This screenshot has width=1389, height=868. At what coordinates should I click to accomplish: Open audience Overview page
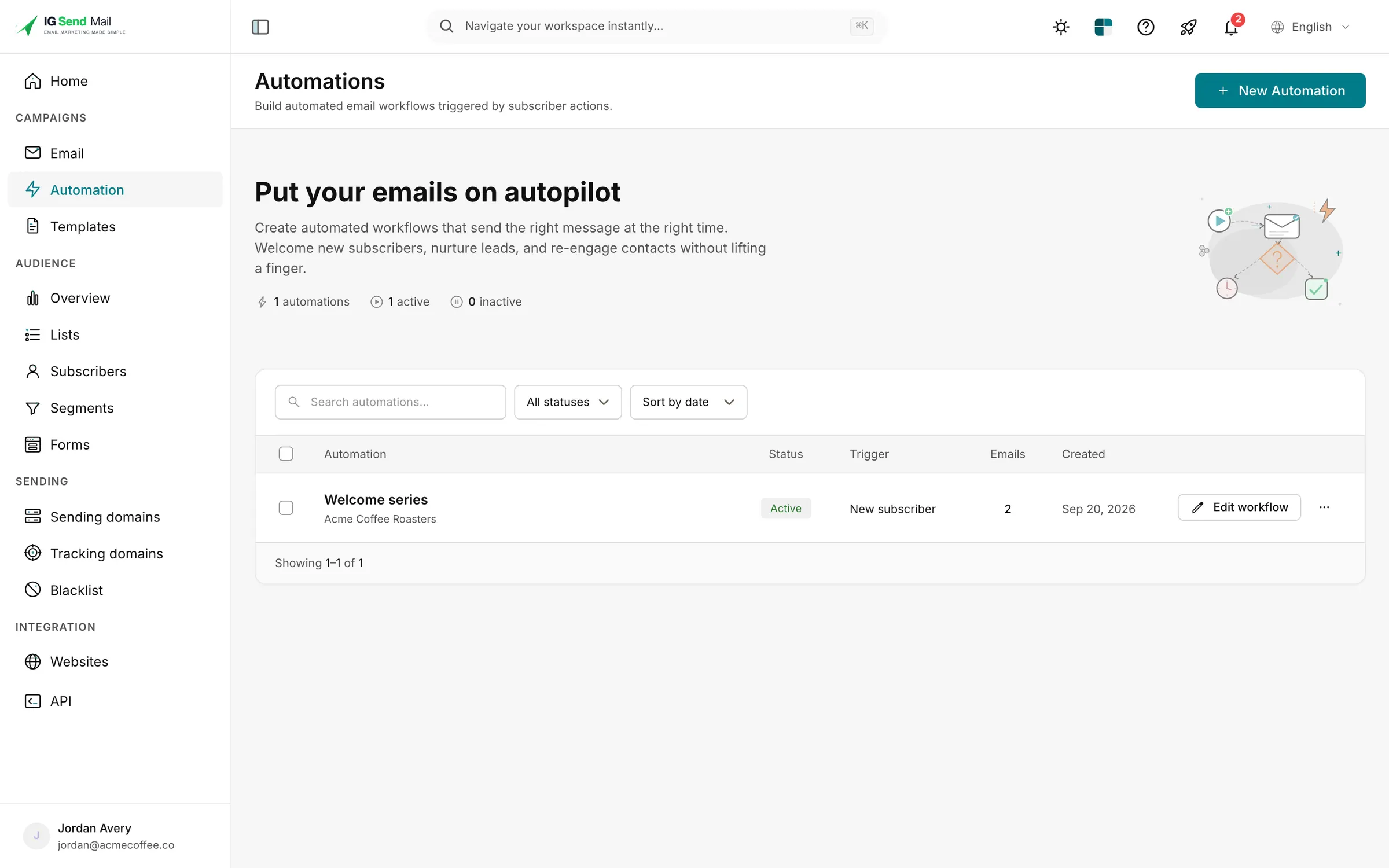(115, 298)
